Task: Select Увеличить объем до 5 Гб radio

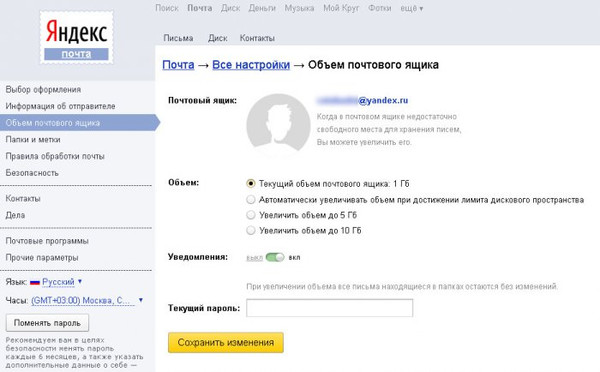Action: (251, 215)
